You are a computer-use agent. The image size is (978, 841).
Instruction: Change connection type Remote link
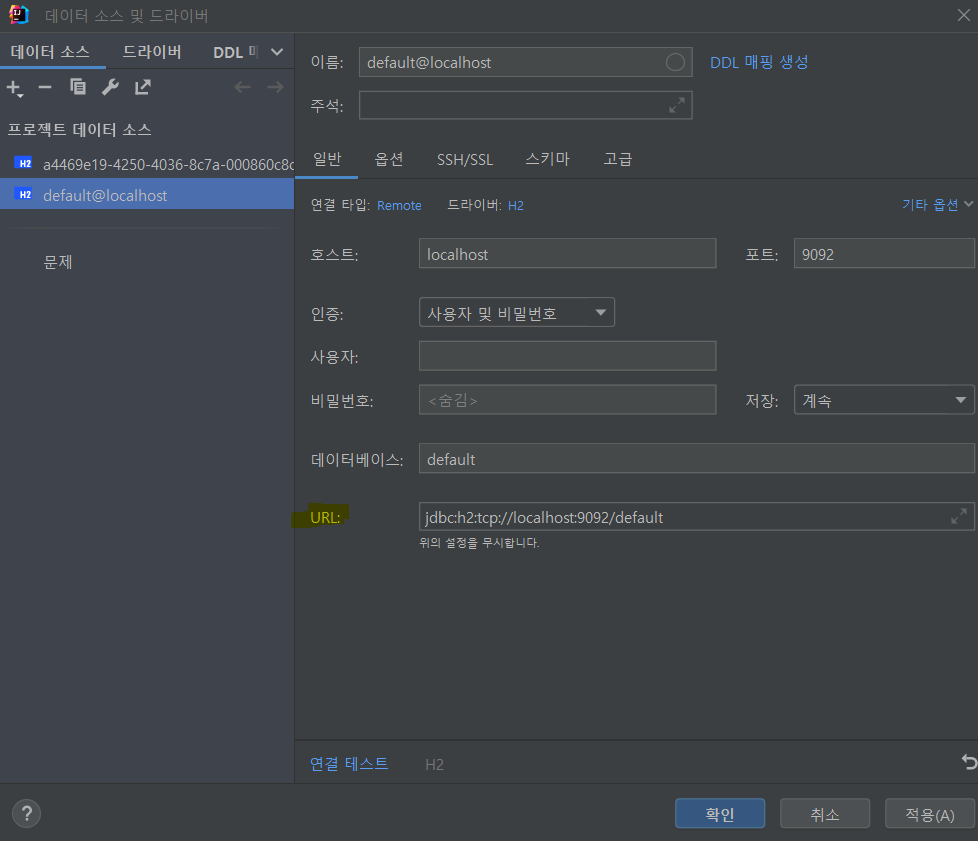[399, 205]
